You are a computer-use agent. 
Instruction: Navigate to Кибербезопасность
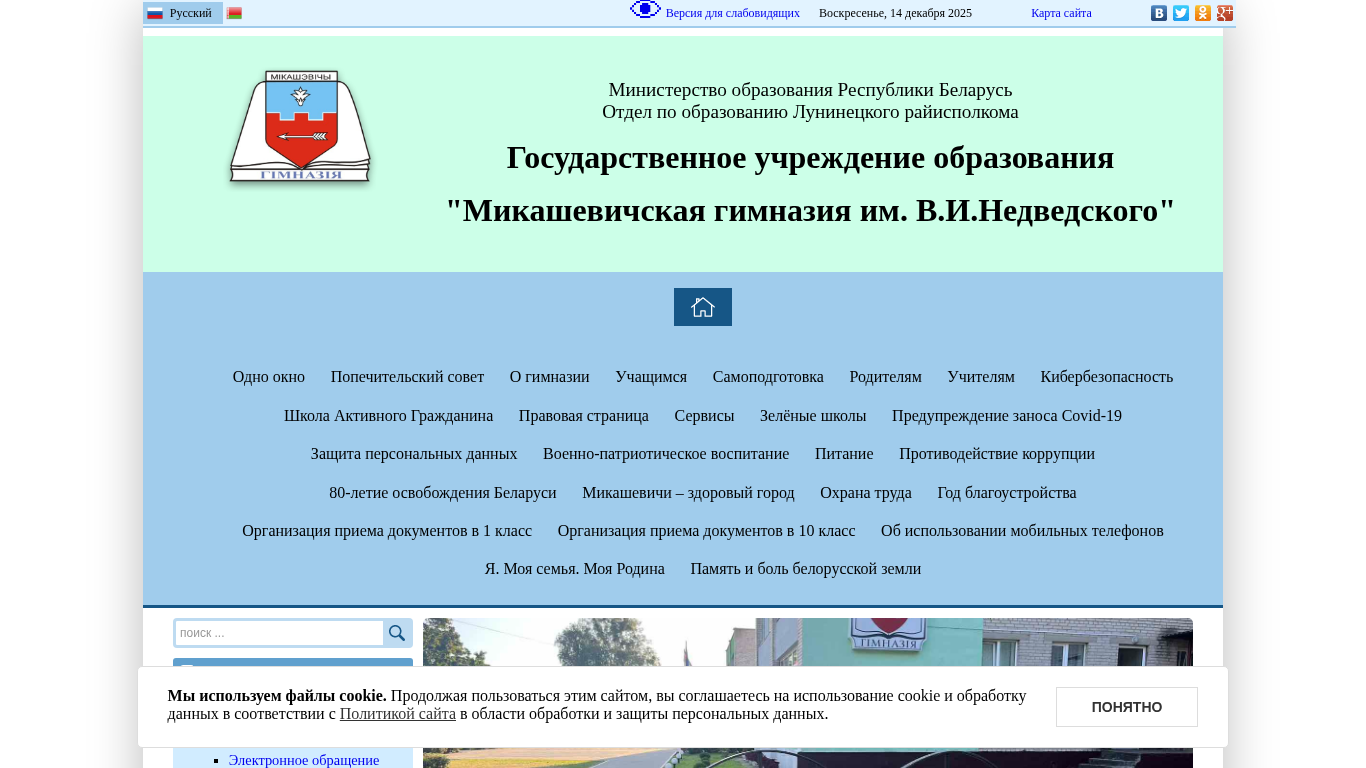click(1107, 377)
